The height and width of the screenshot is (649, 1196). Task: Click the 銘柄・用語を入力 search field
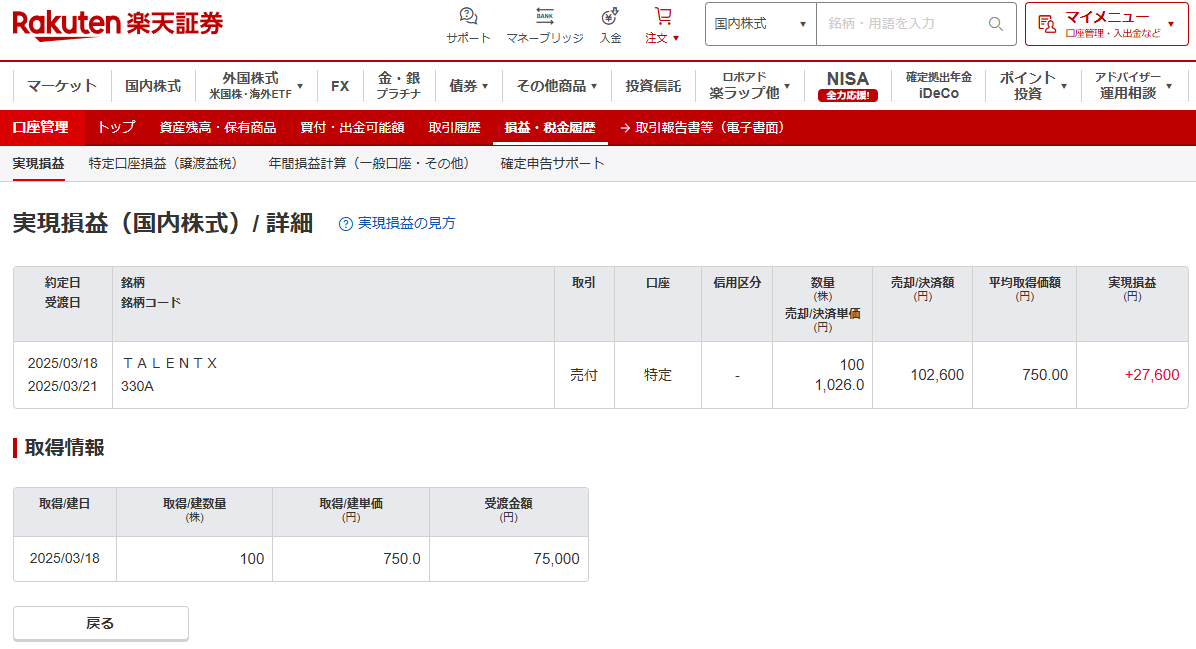[900, 24]
